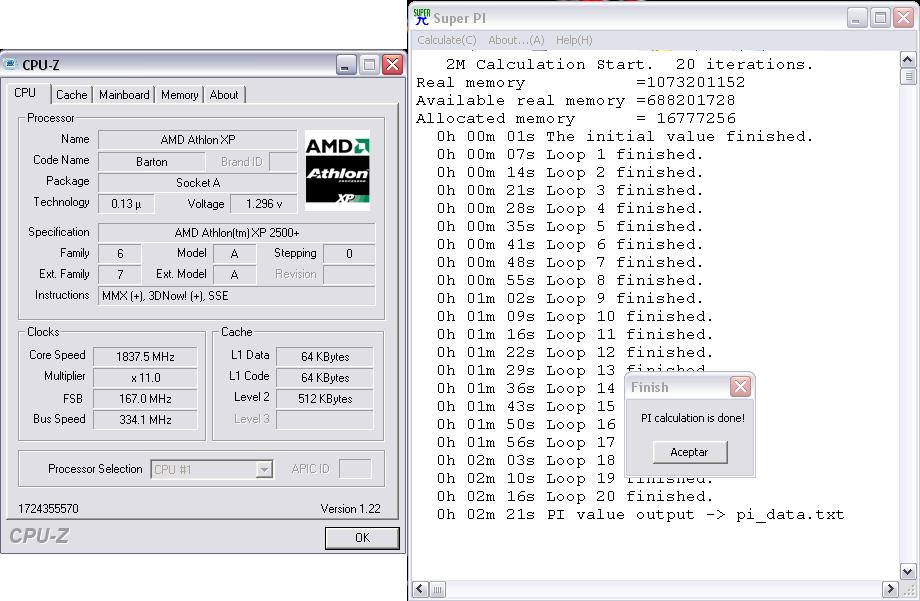Click the horizontal scroll left arrow
This screenshot has width=920, height=601.
point(420,589)
